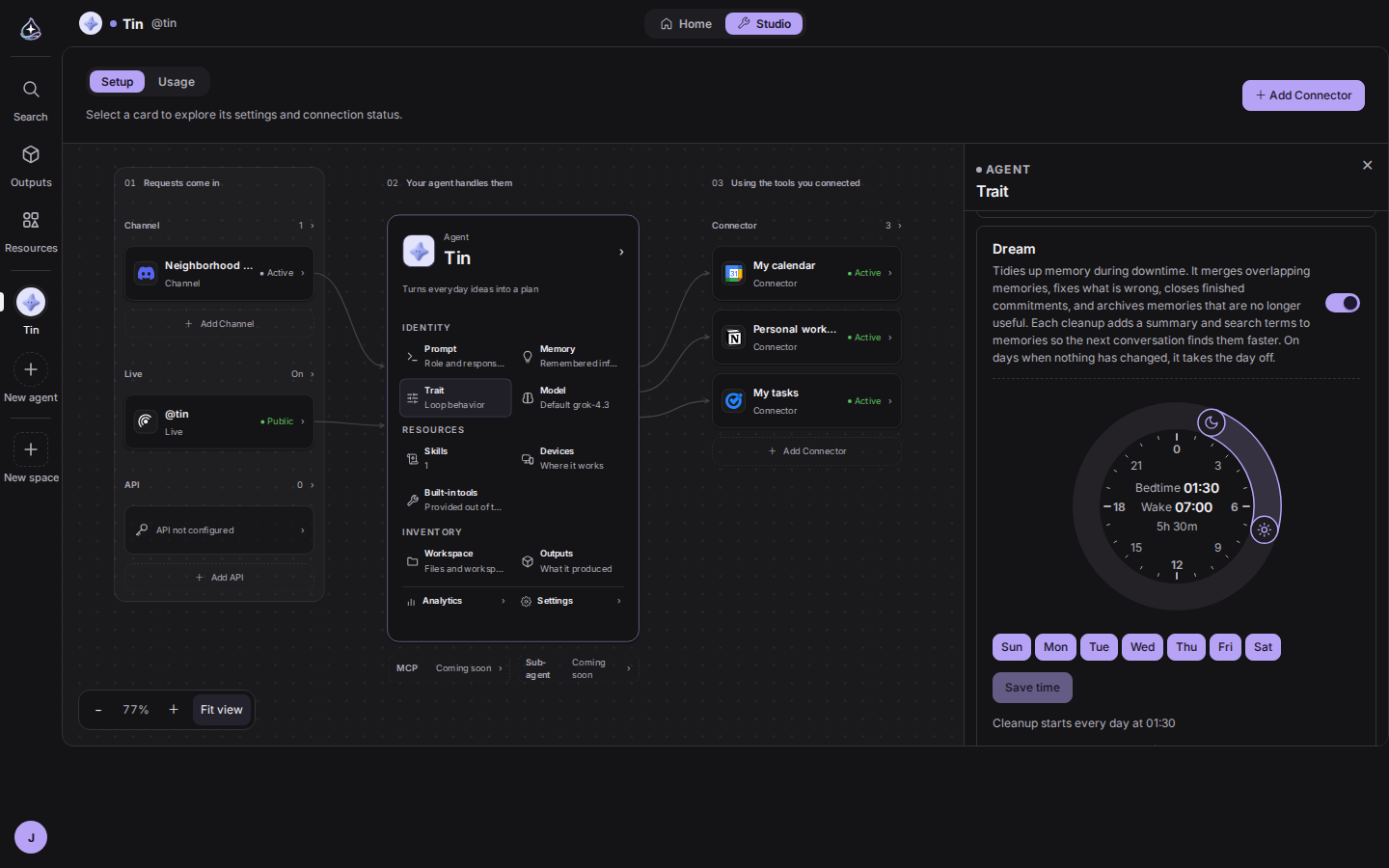Click the sun wake handle on the clock
The image size is (1389, 868).
point(1265,529)
